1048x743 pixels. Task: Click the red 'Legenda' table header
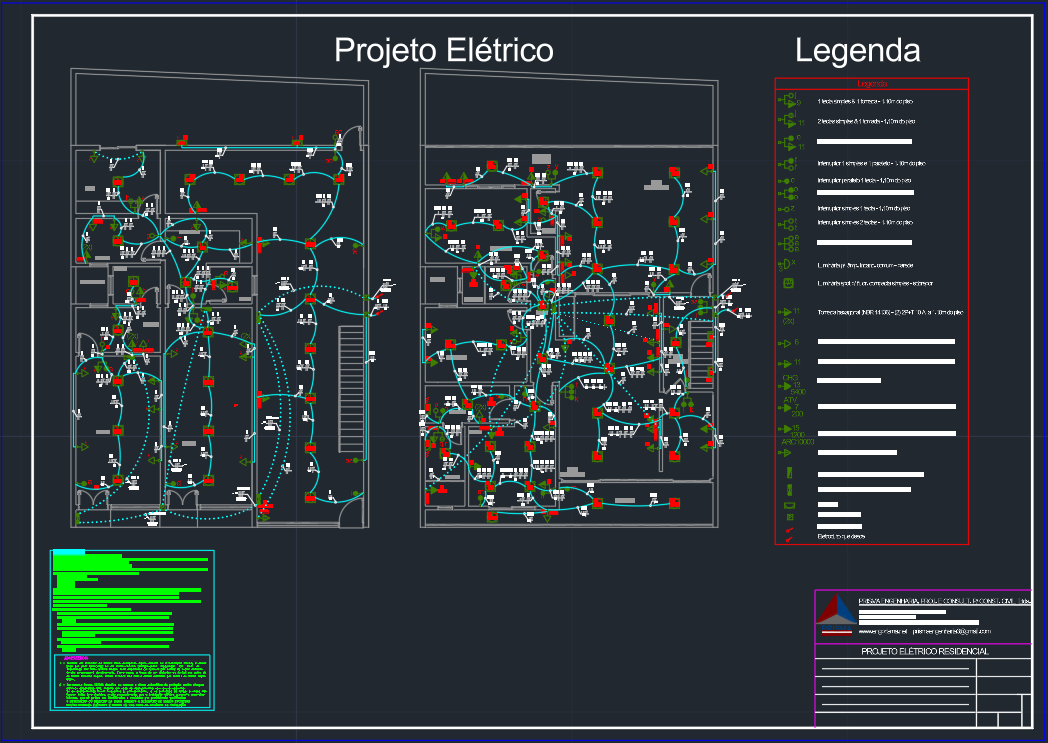click(871, 85)
